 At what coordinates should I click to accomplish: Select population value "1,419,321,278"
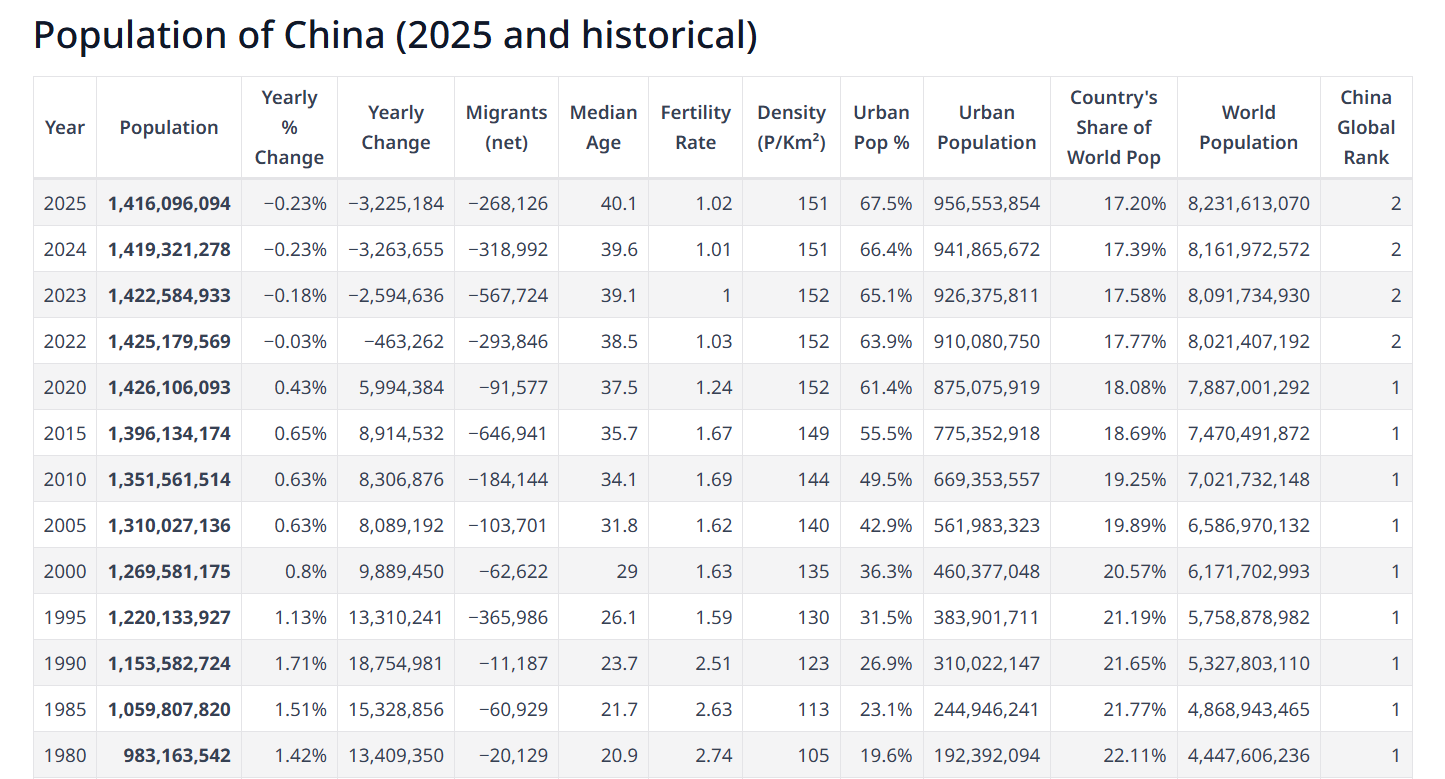(x=169, y=250)
